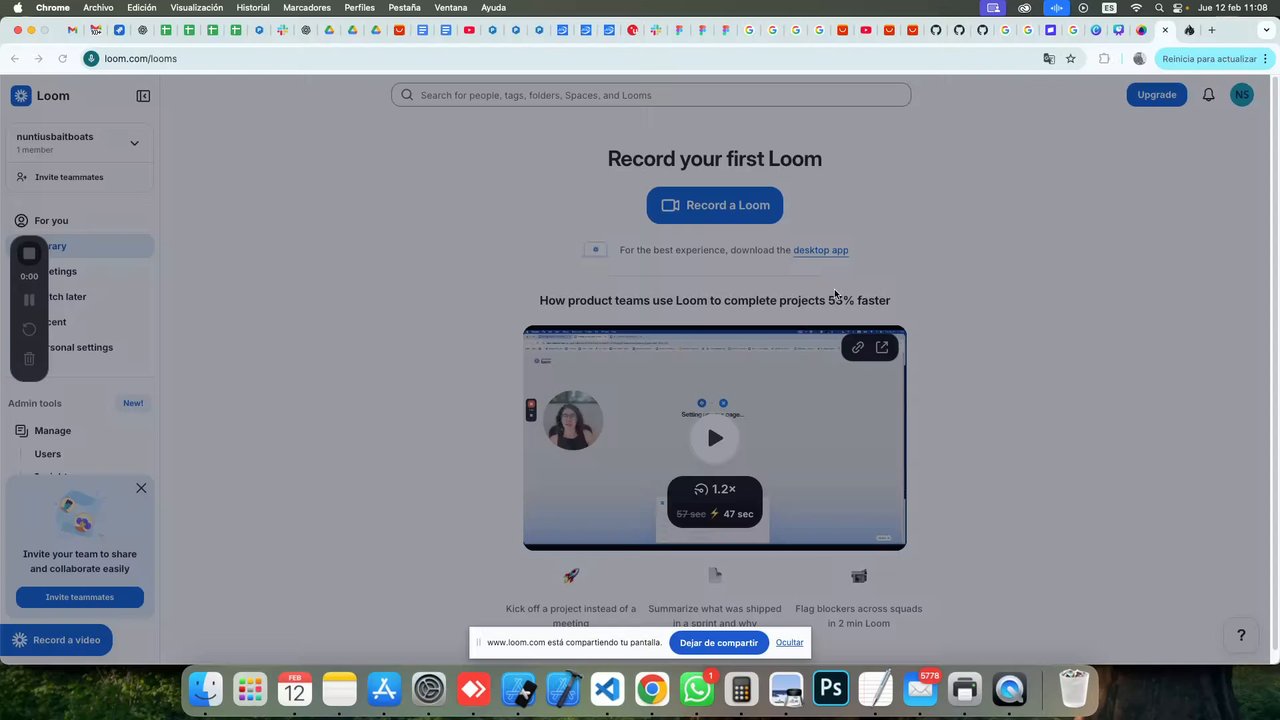Screen dimensions: 1280x720
Task: Click the Record a Loom button
Action: click(x=715, y=205)
